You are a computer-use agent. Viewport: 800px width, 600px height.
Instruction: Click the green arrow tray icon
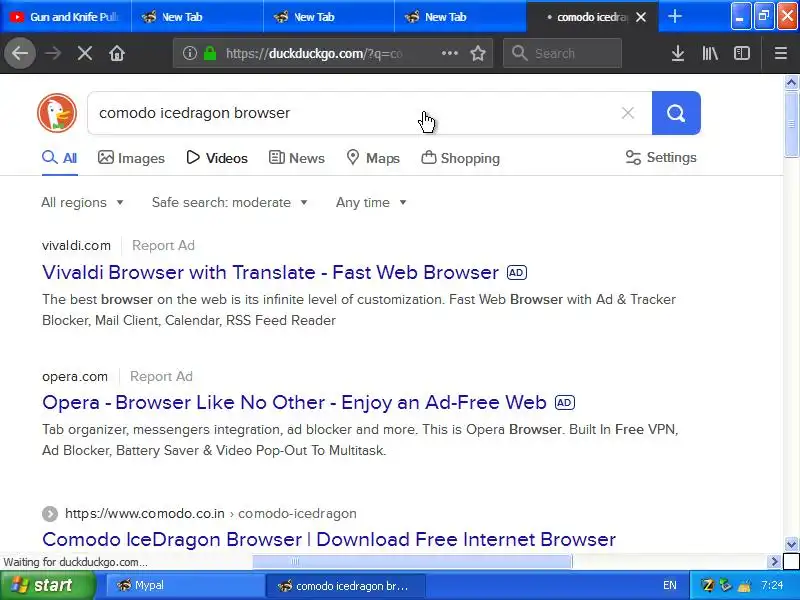pyautogui.click(x=726, y=585)
